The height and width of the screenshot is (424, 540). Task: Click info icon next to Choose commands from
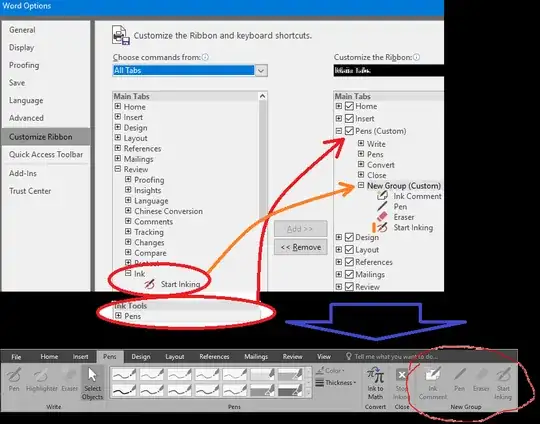(205, 57)
